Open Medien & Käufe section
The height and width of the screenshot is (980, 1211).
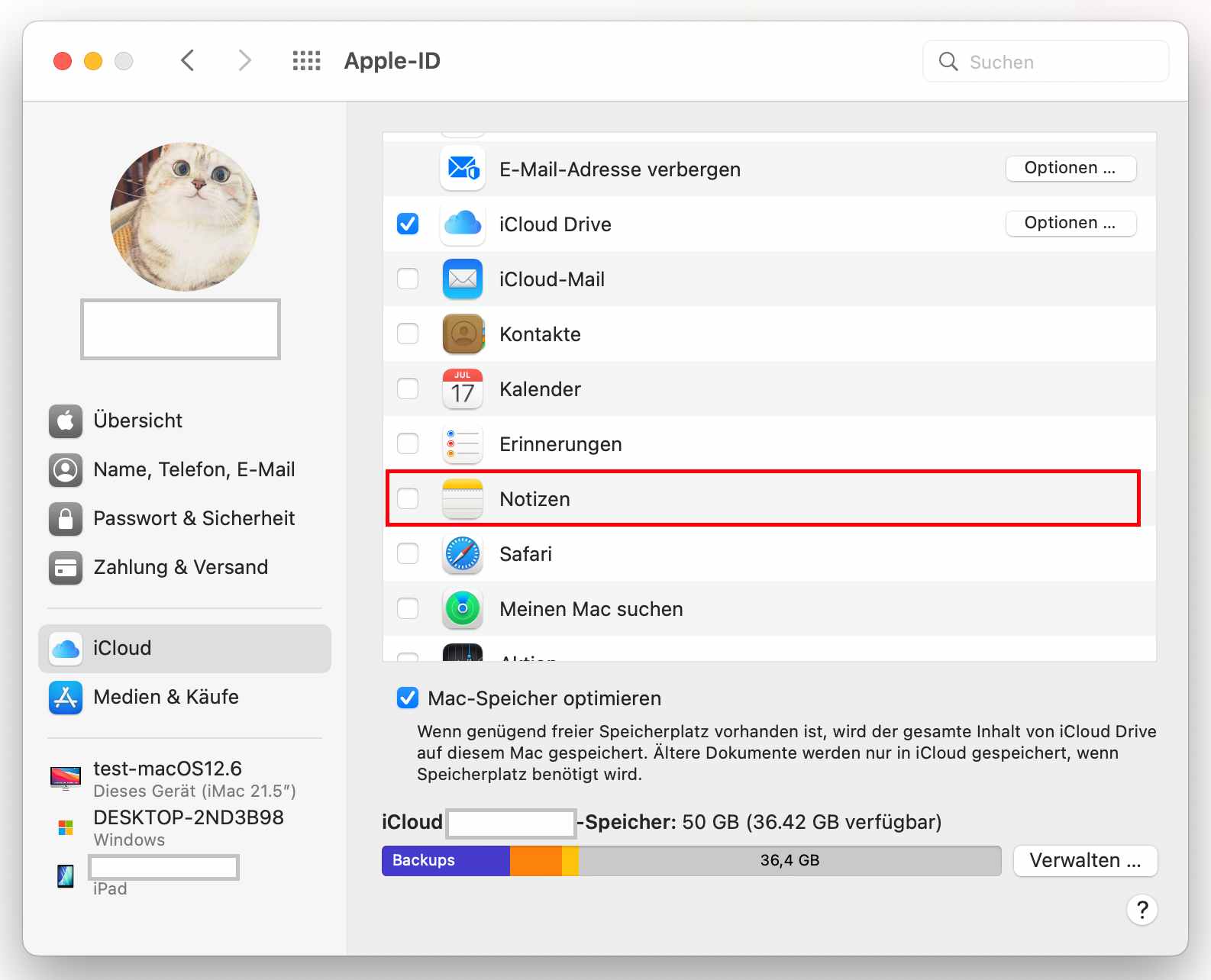point(185,697)
